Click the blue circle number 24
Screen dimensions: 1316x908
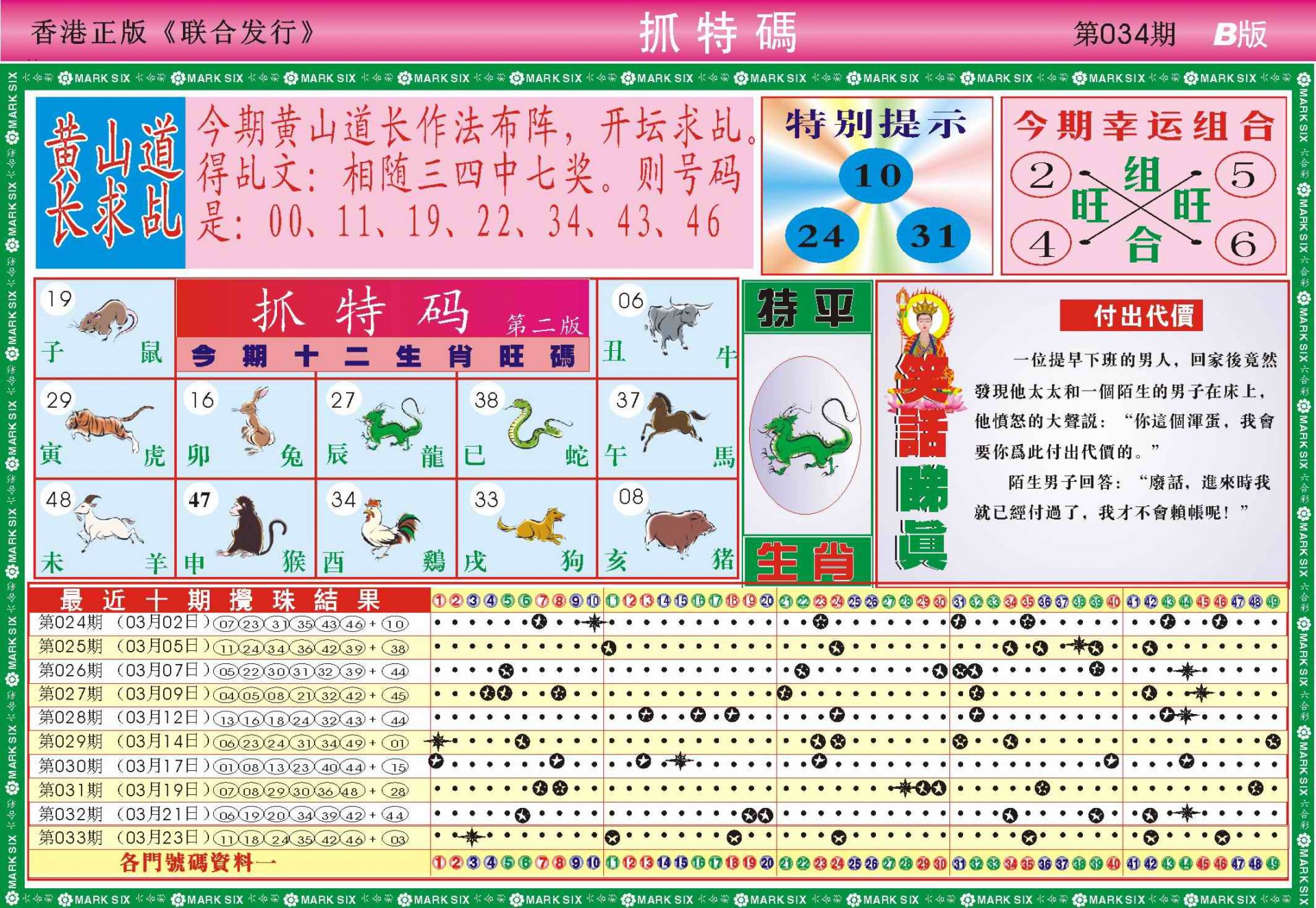(821, 236)
